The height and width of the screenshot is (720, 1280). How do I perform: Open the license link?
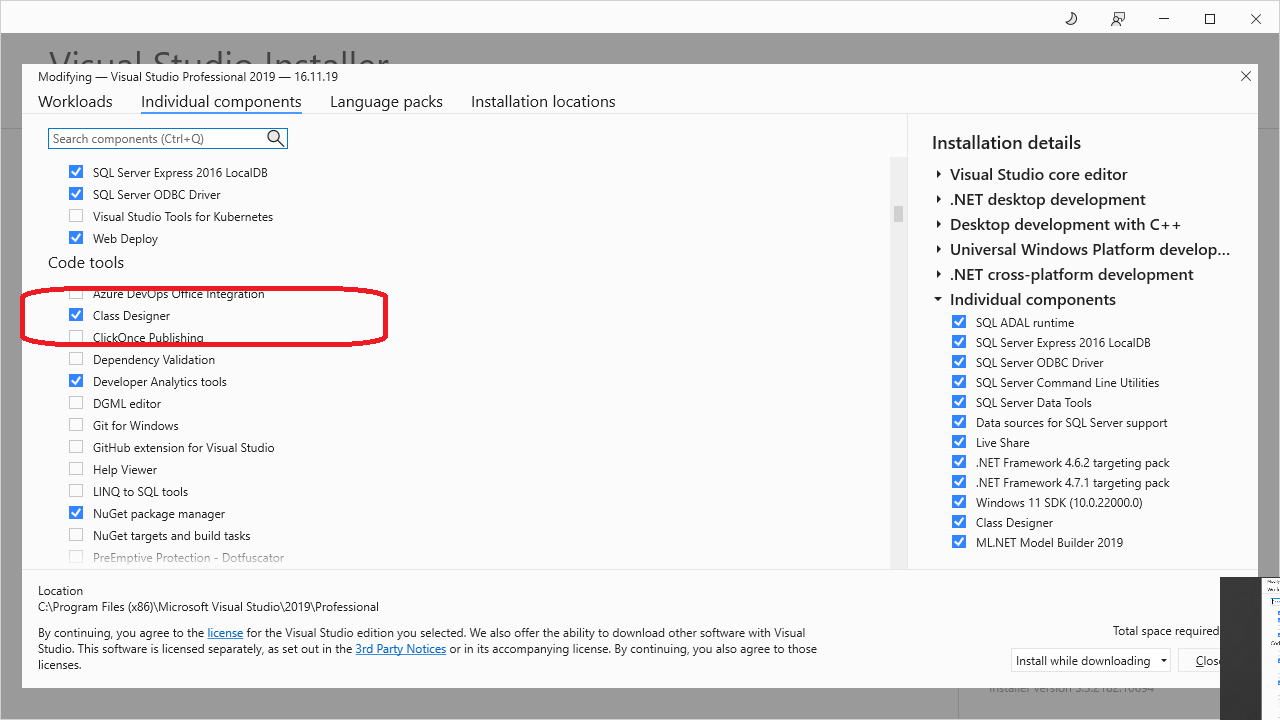coord(225,633)
